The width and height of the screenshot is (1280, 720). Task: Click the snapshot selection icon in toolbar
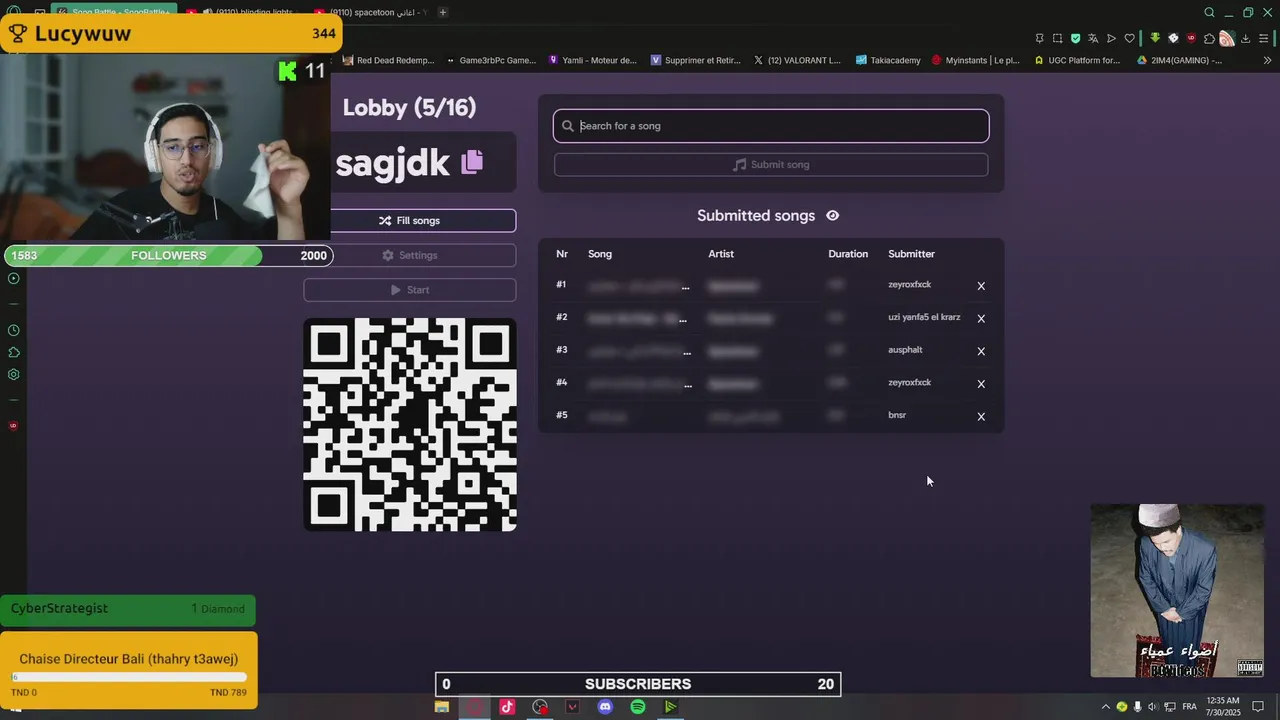pos(1057,38)
